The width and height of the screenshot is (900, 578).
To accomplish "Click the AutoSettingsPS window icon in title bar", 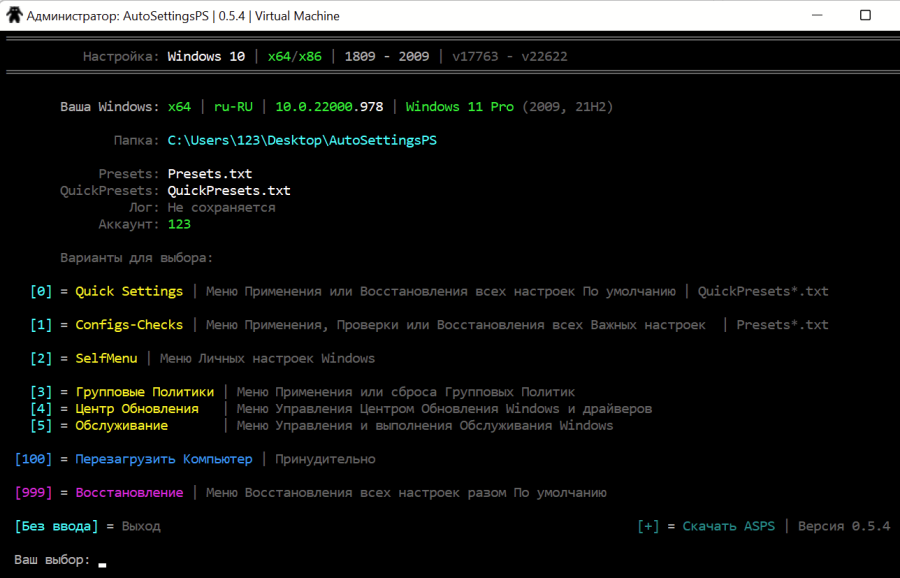I will coord(14,15).
